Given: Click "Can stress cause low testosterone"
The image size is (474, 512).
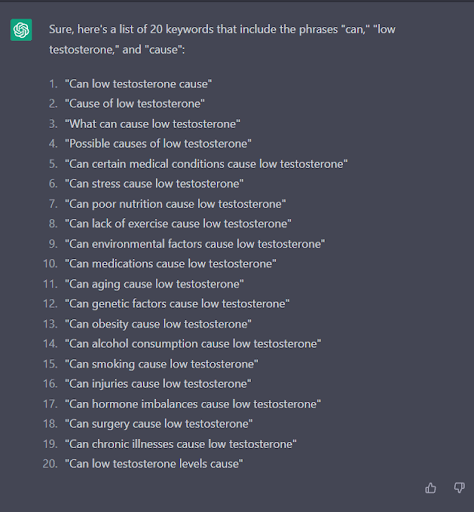Looking at the screenshot, I should (x=154, y=184).
